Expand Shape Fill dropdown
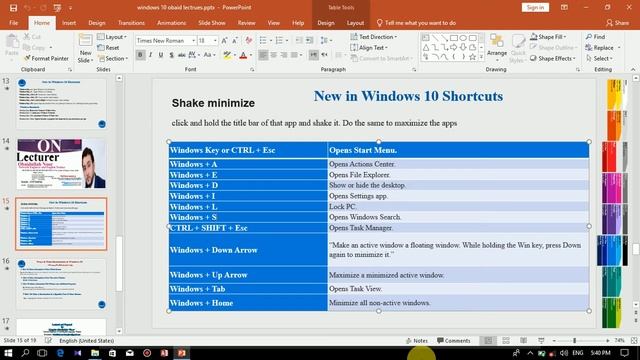Viewport: 640px width, 360px height. [x=548, y=37]
